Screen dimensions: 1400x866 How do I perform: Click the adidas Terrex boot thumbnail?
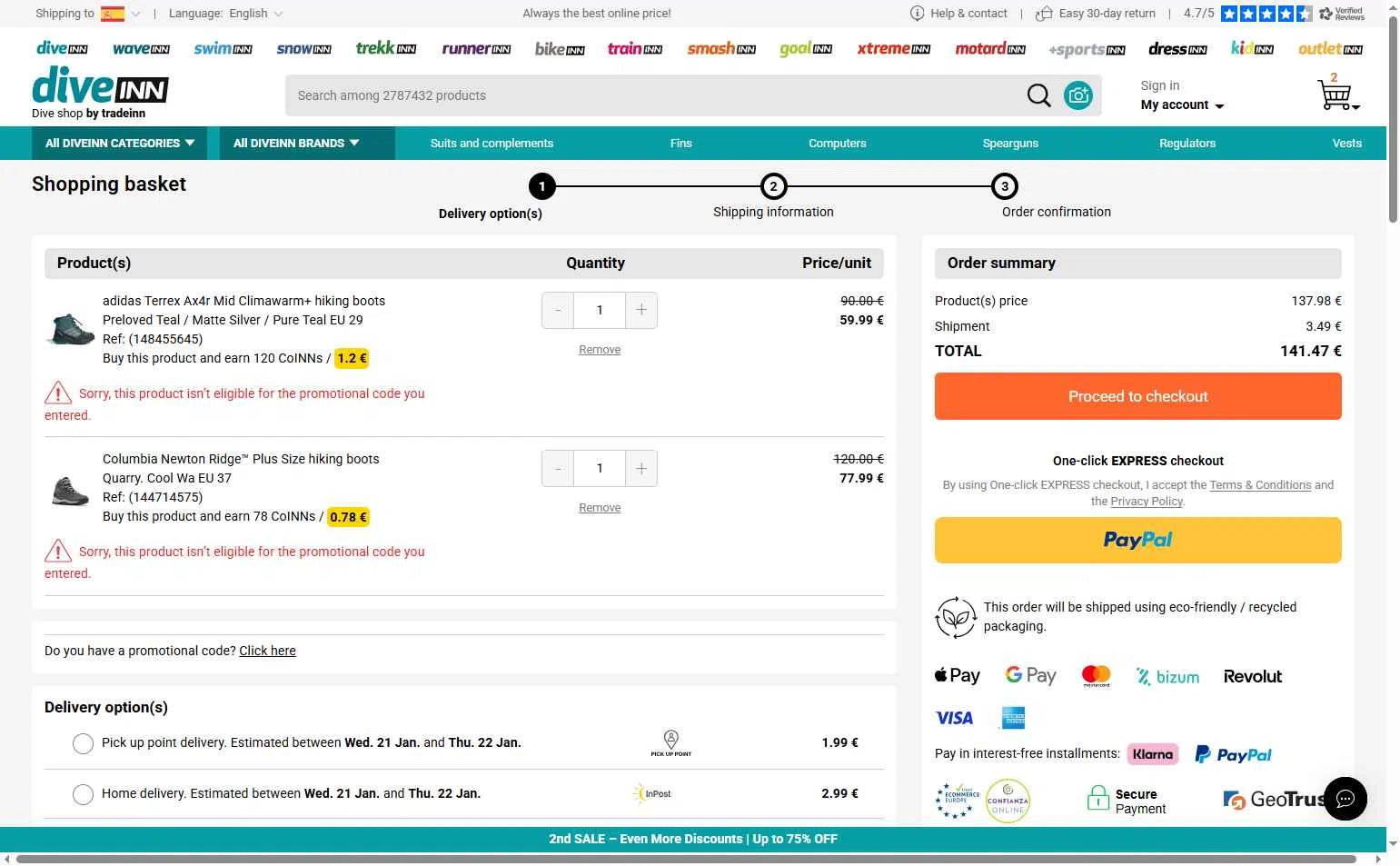tap(69, 329)
